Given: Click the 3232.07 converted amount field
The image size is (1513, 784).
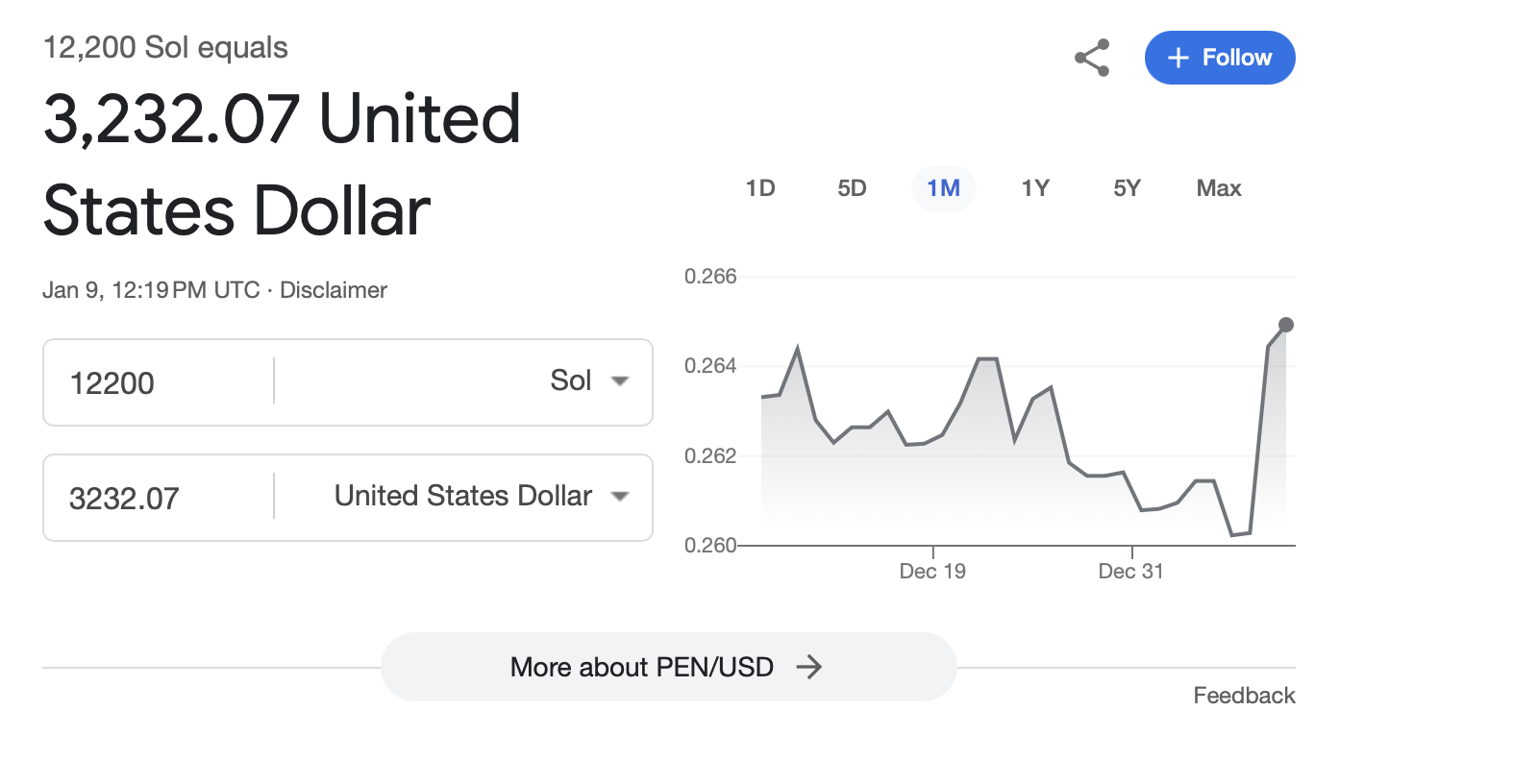Looking at the screenshot, I should 159,498.
